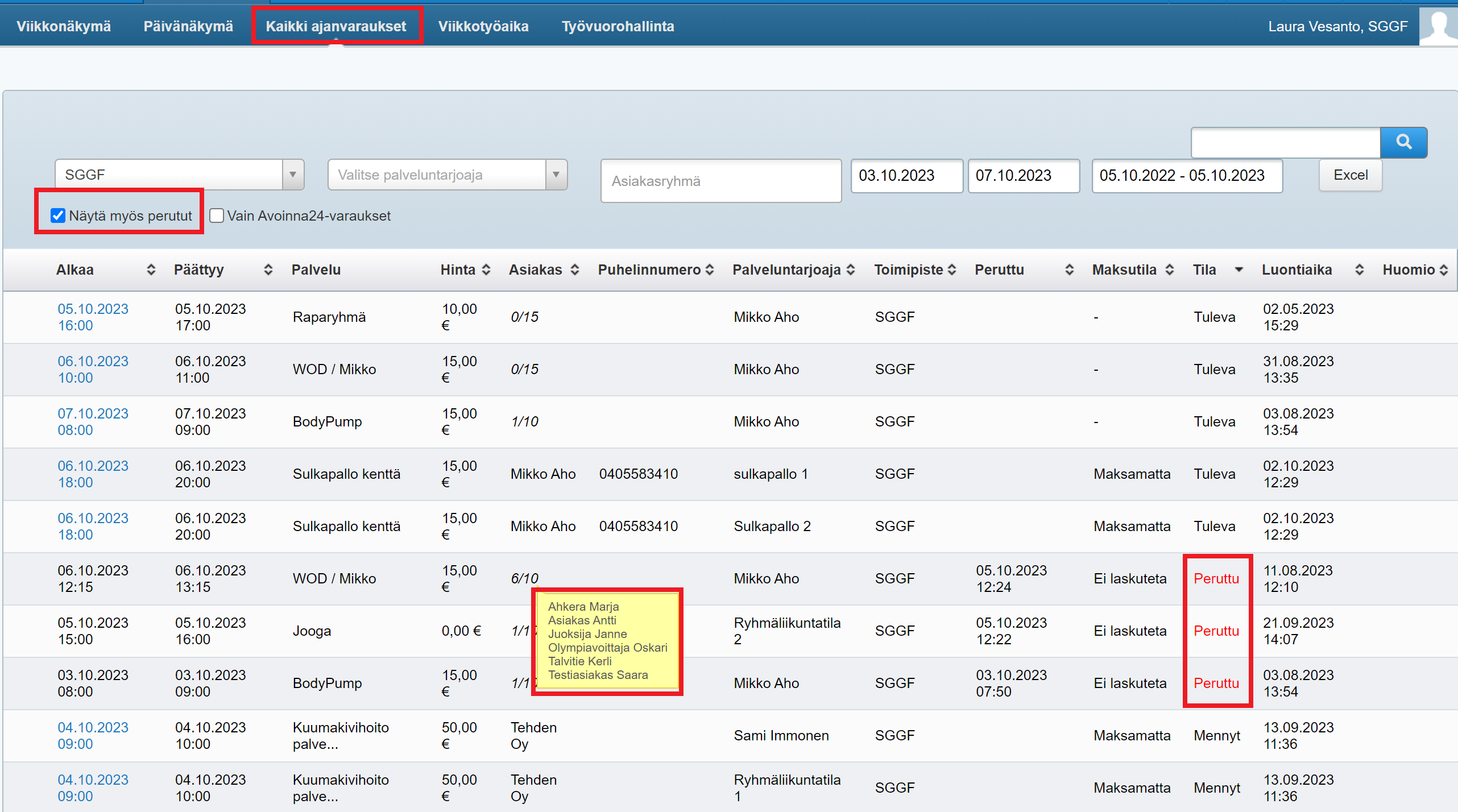Viewport: 1458px width, 812px height.
Task: Click the Asiakasryhmä input field
Action: (720, 181)
